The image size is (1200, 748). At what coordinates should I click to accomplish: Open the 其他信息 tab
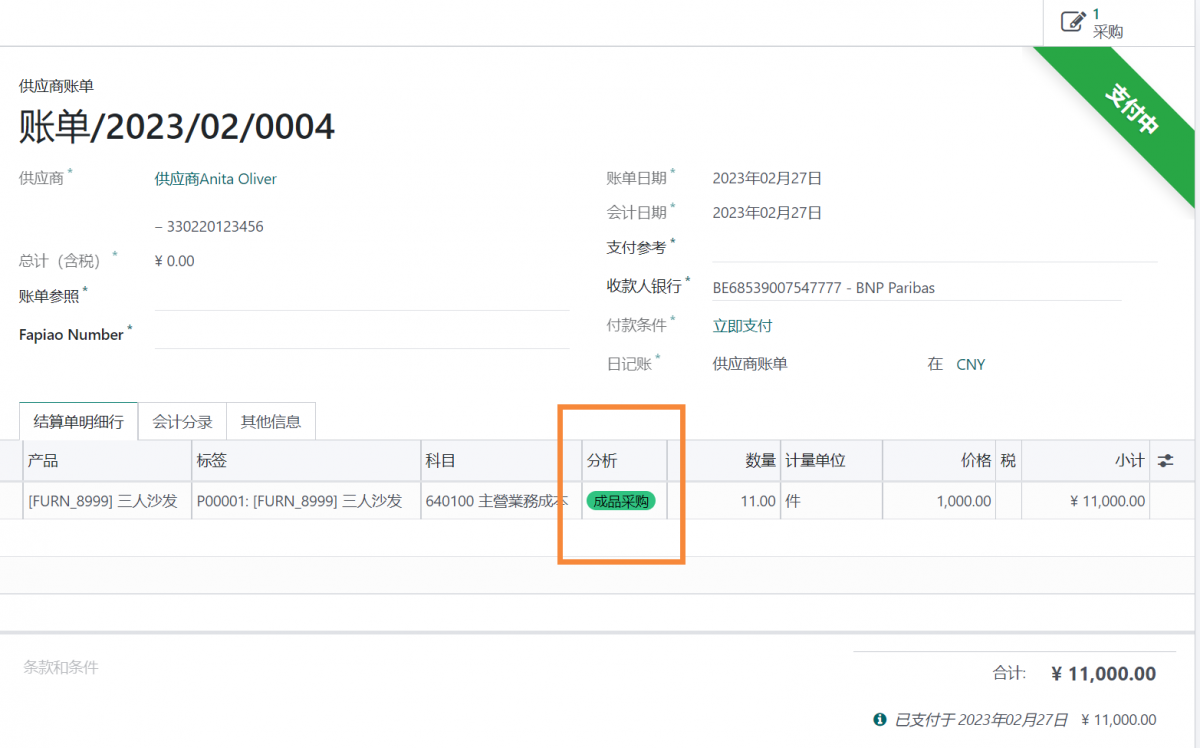tap(269, 421)
